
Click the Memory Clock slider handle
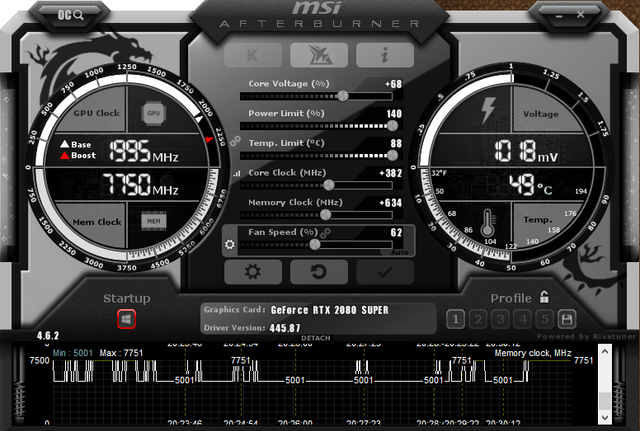pyautogui.click(x=325, y=215)
